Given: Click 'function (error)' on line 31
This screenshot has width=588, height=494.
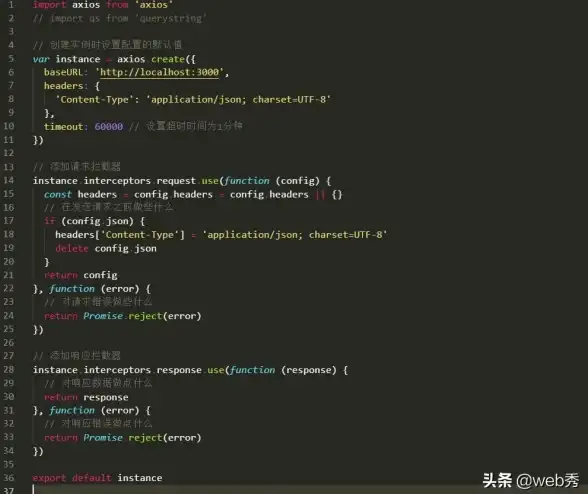Looking at the screenshot, I should coord(94,411).
